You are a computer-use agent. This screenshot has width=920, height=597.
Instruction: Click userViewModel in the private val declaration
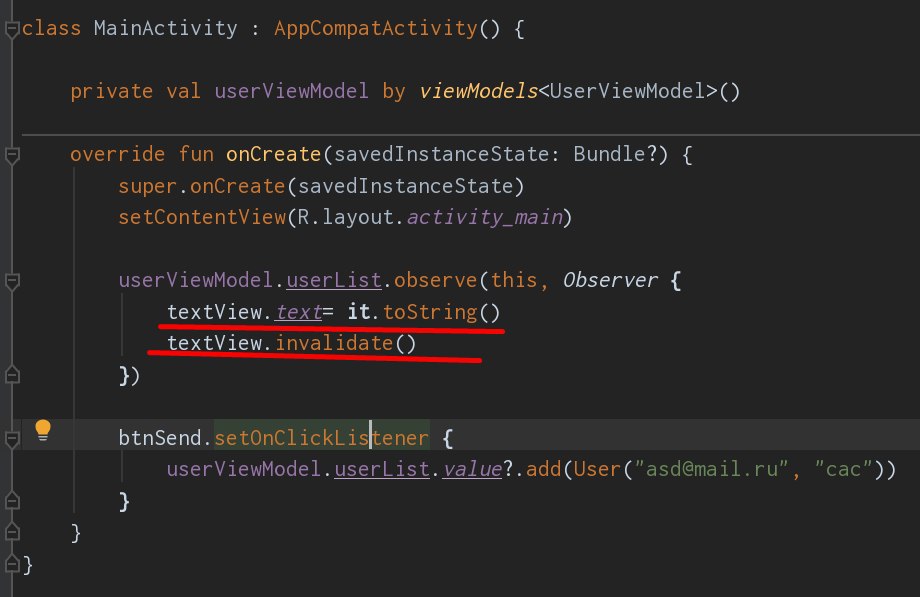[x=291, y=91]
